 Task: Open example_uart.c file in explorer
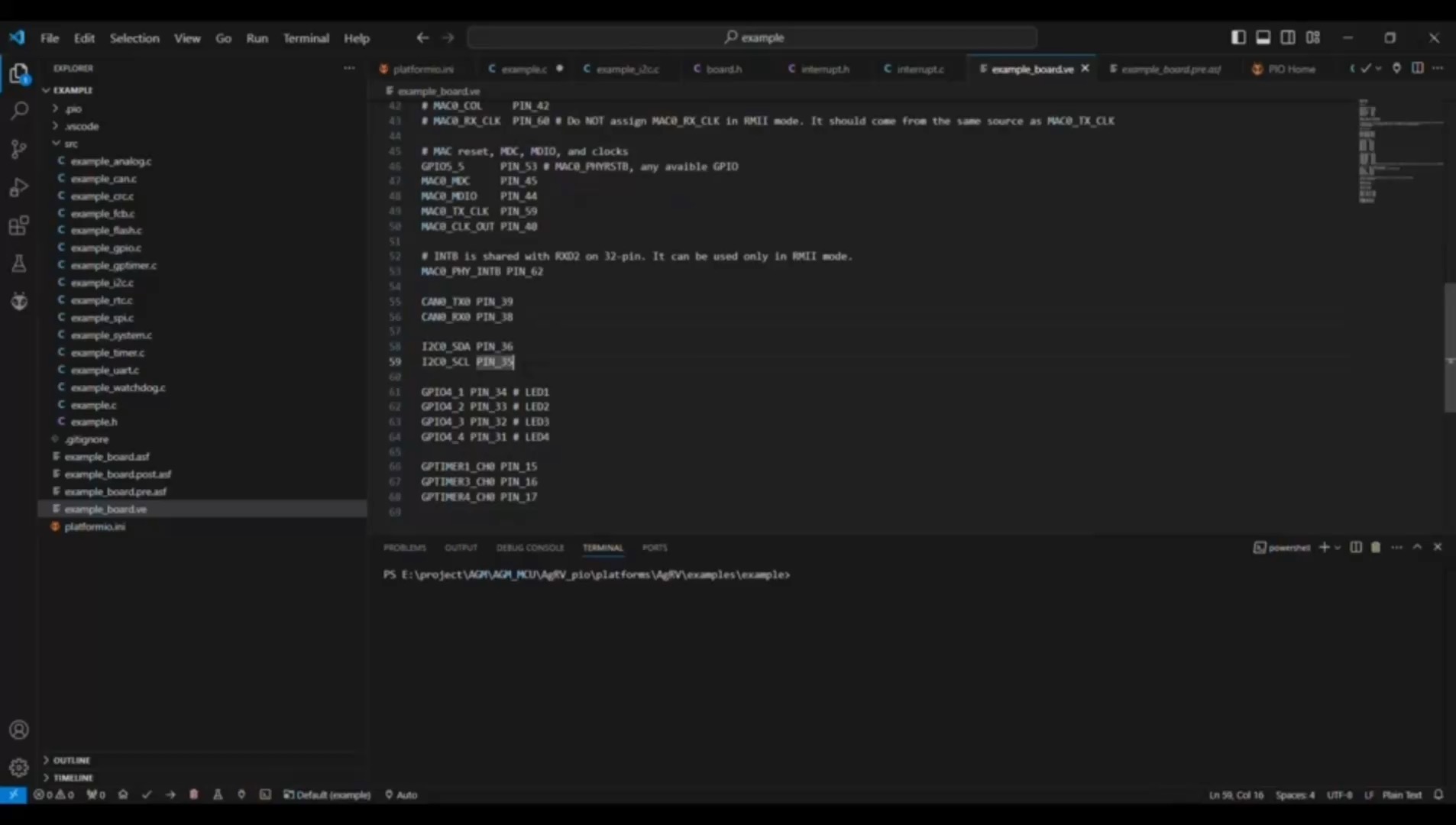click(105, 370)
